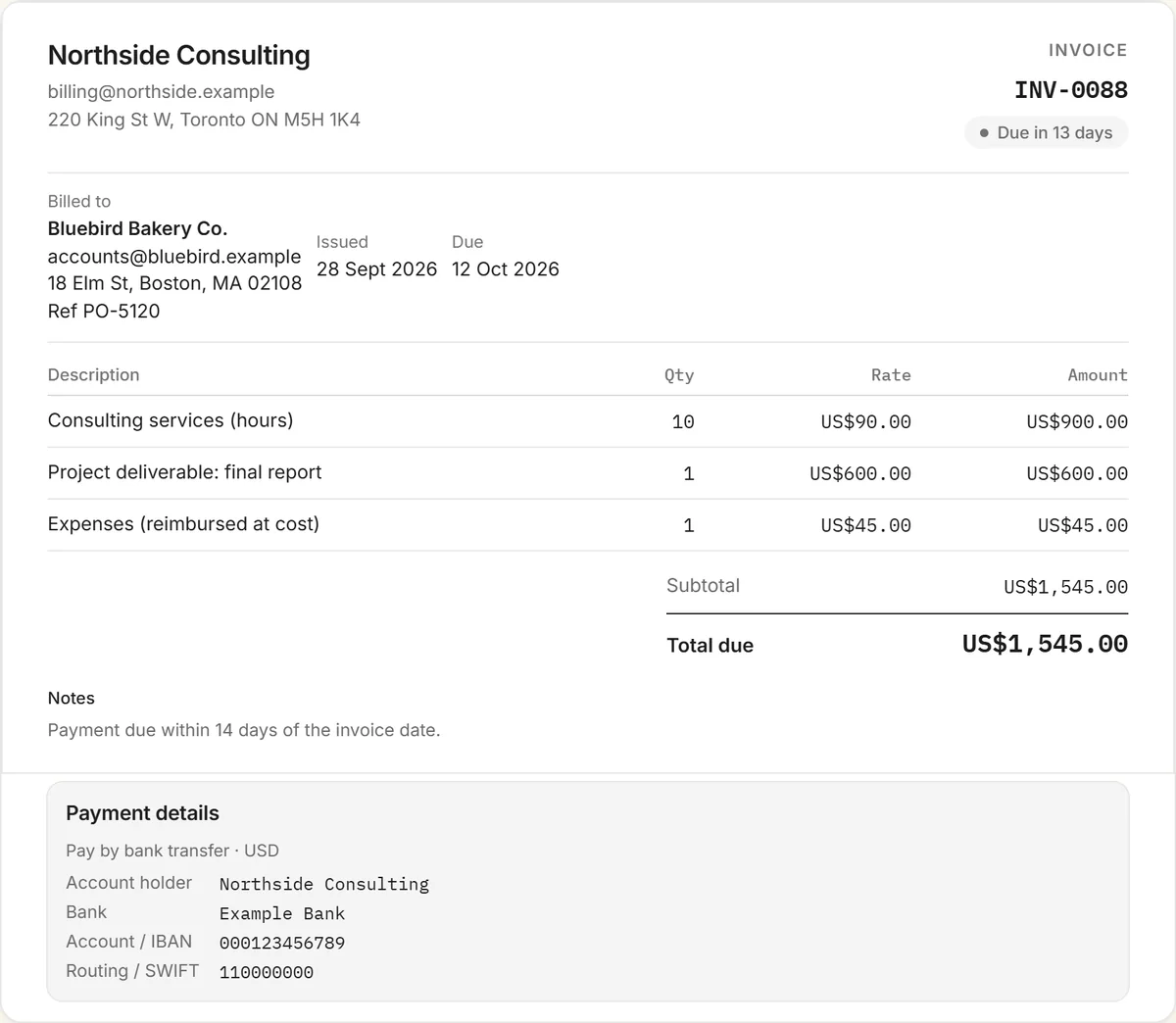Select the Expenses (reimbursed at cost) description
This screenshot has width=1176, height=1023.
[183, 524]
